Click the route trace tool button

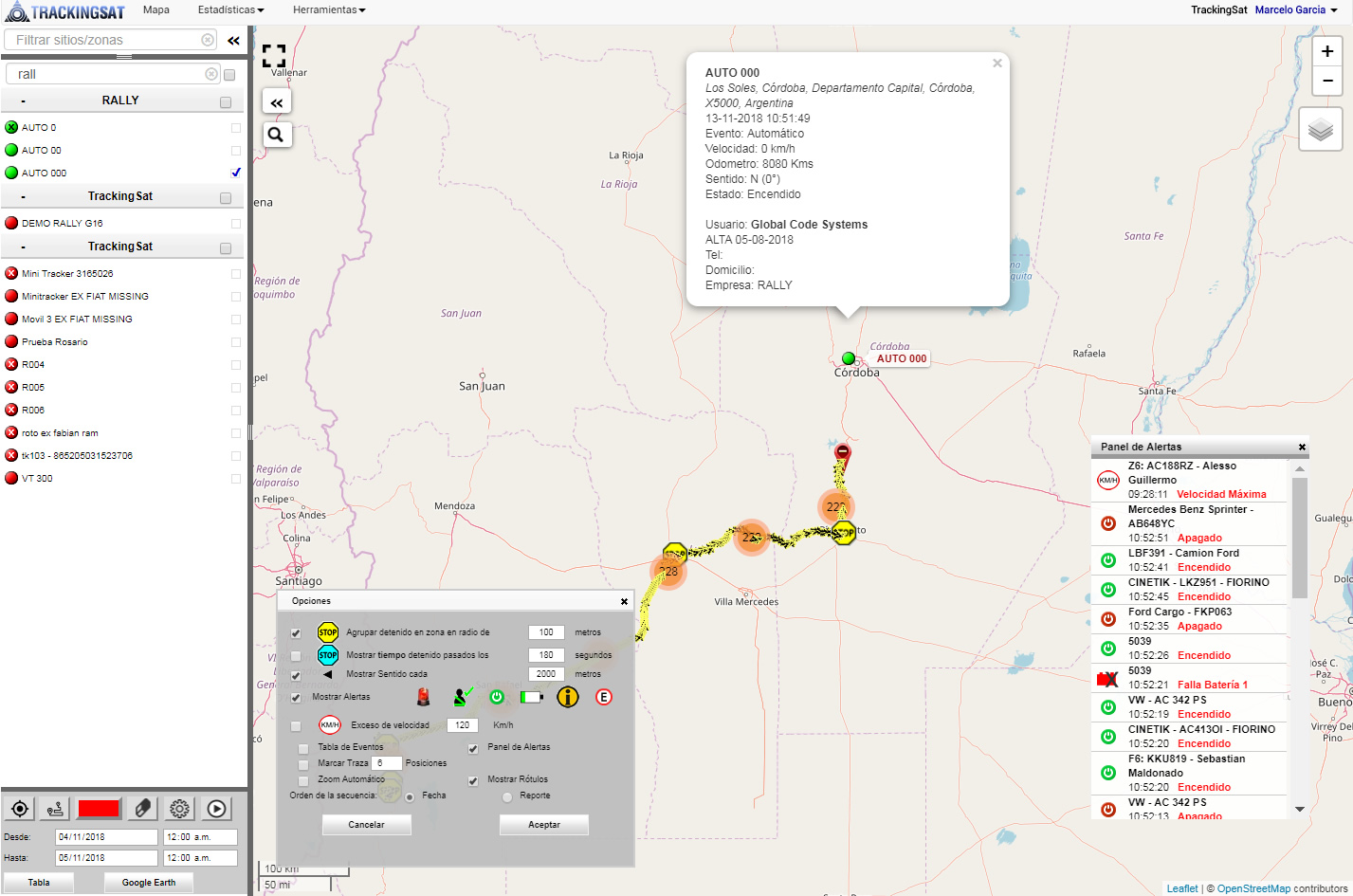(x=56, y=809)
